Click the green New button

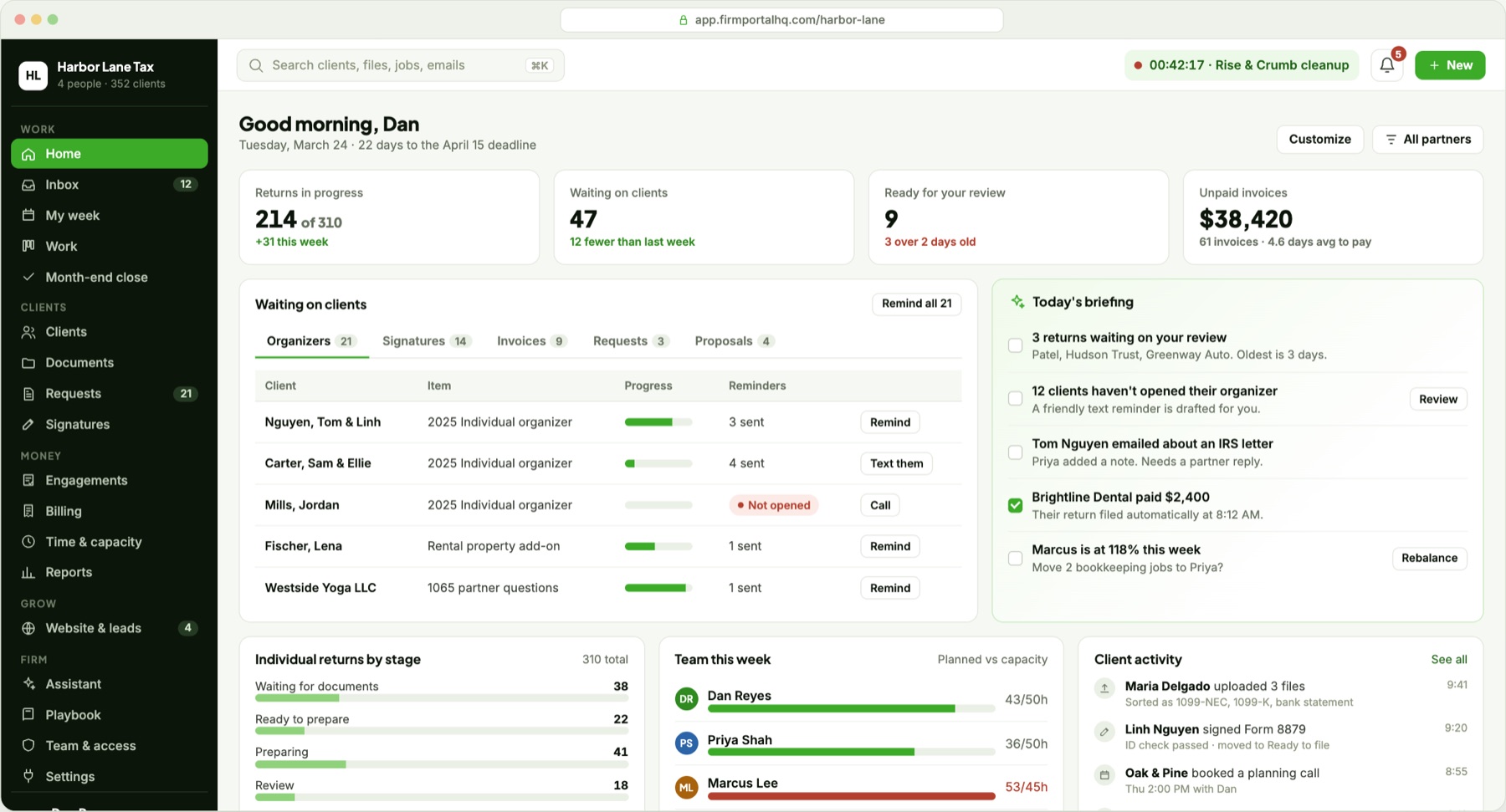click(1450, 65)
